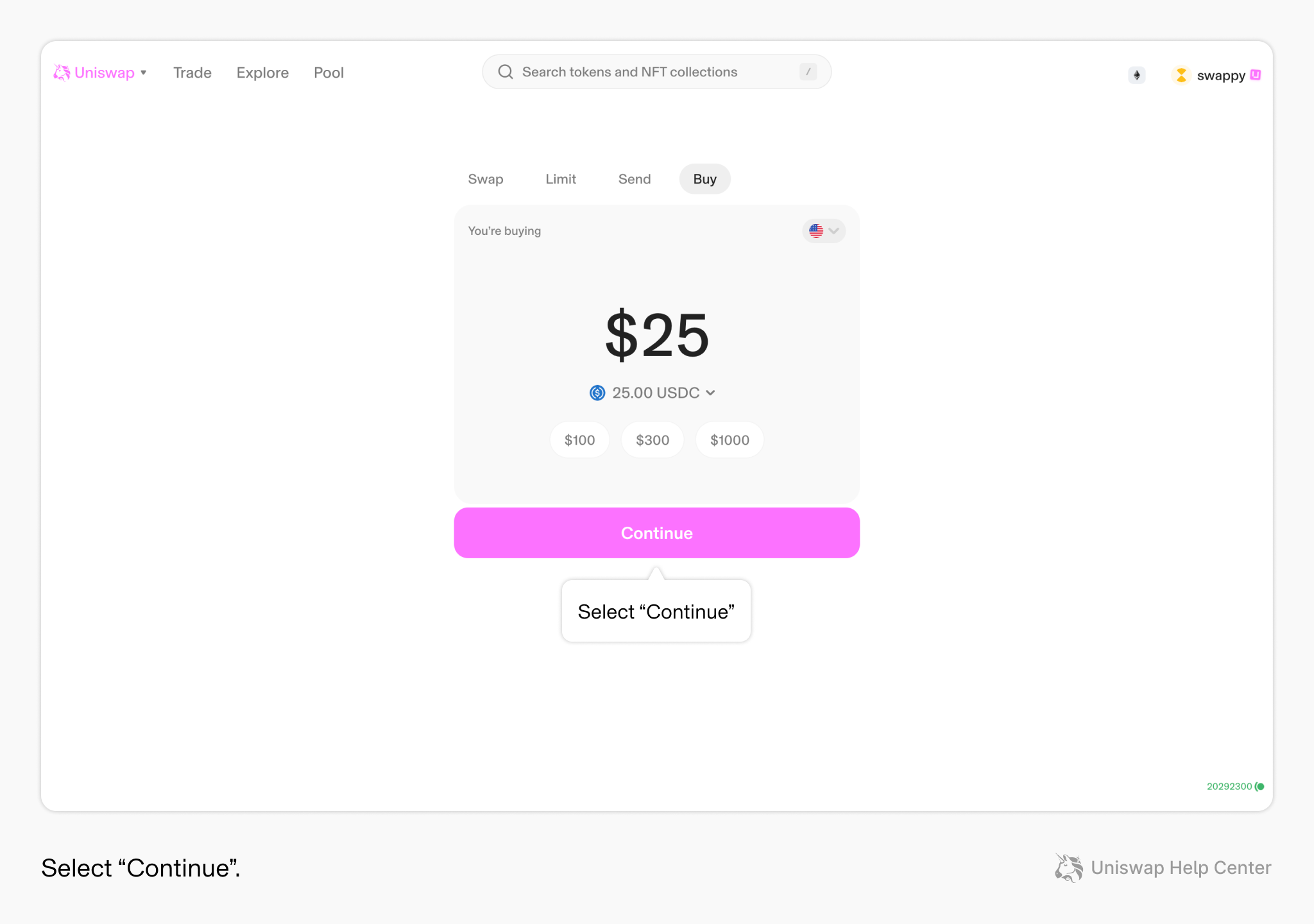Click the slash shortcut key icon

(x=808, y=72)
